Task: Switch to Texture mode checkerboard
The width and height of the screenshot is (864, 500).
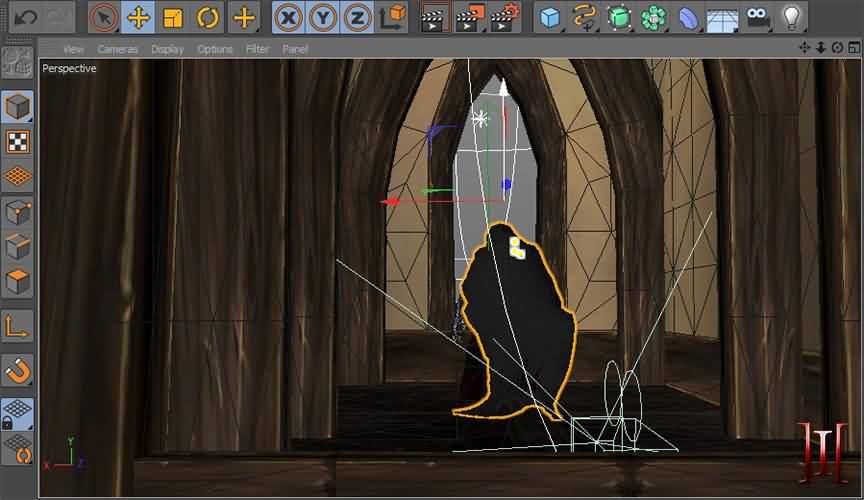Action: click(18, 142)
